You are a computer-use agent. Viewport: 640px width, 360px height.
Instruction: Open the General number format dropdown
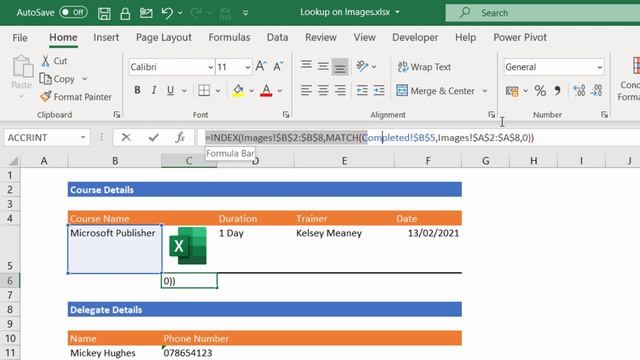coord(600,67)
